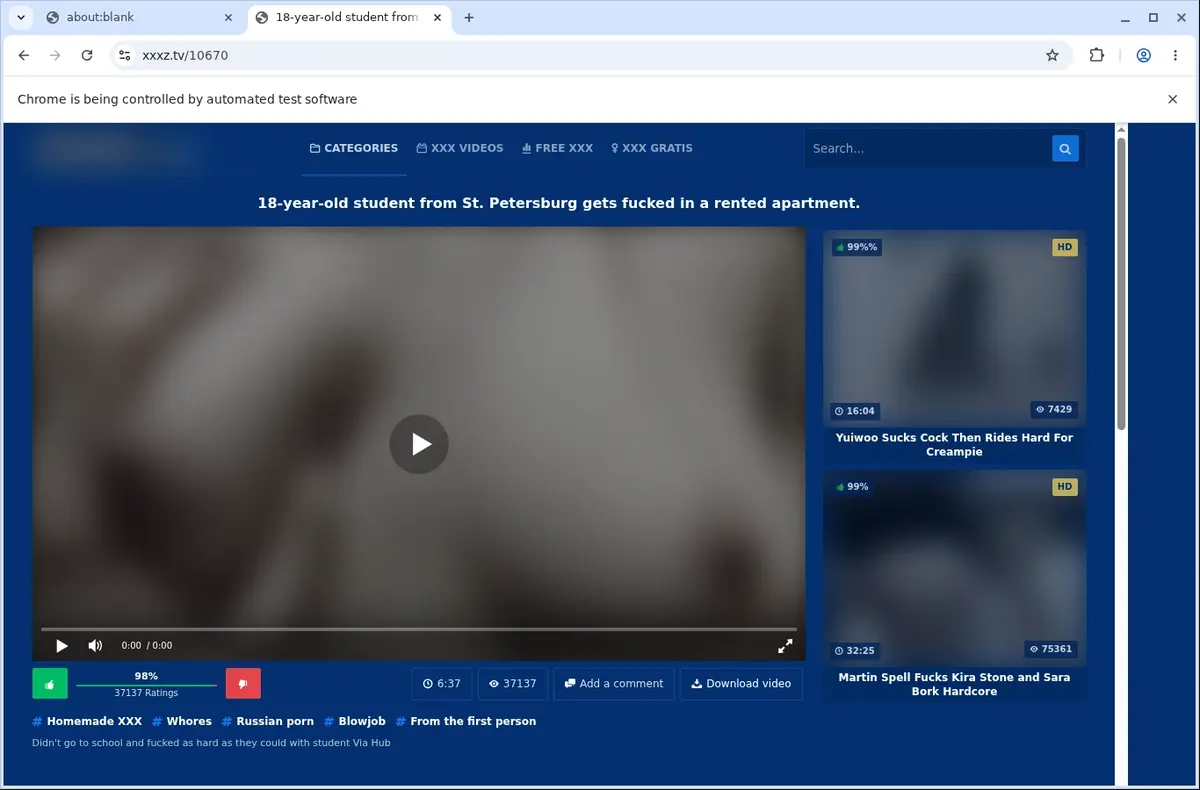
Task: Open the XXX VIDEOS menu item
Action: click(x=460, y=148)
